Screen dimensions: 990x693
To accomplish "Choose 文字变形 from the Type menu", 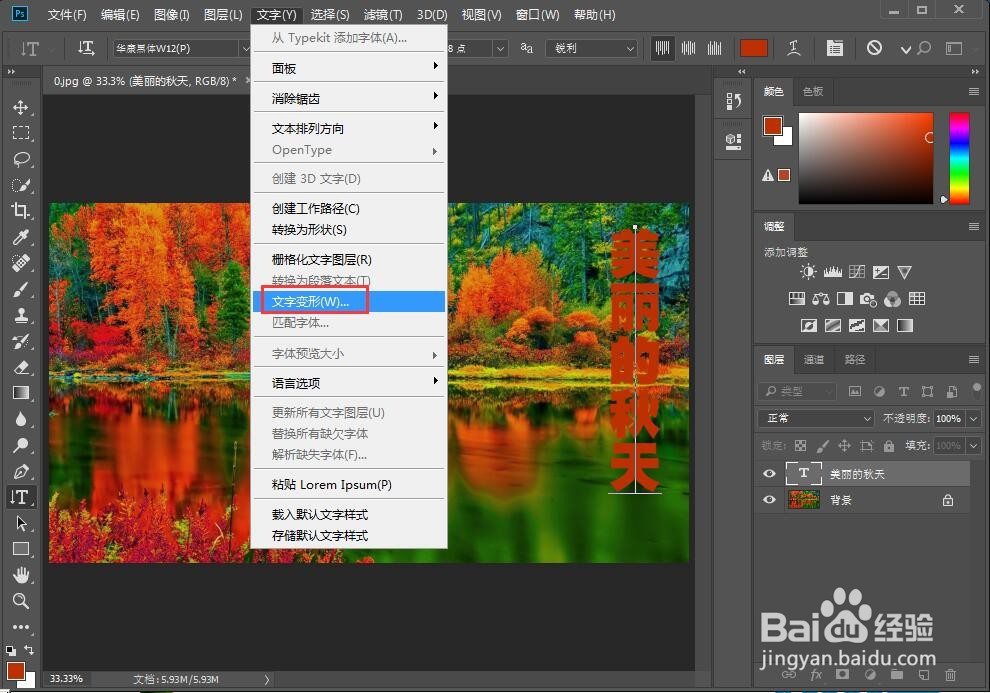I will [314, 300].
